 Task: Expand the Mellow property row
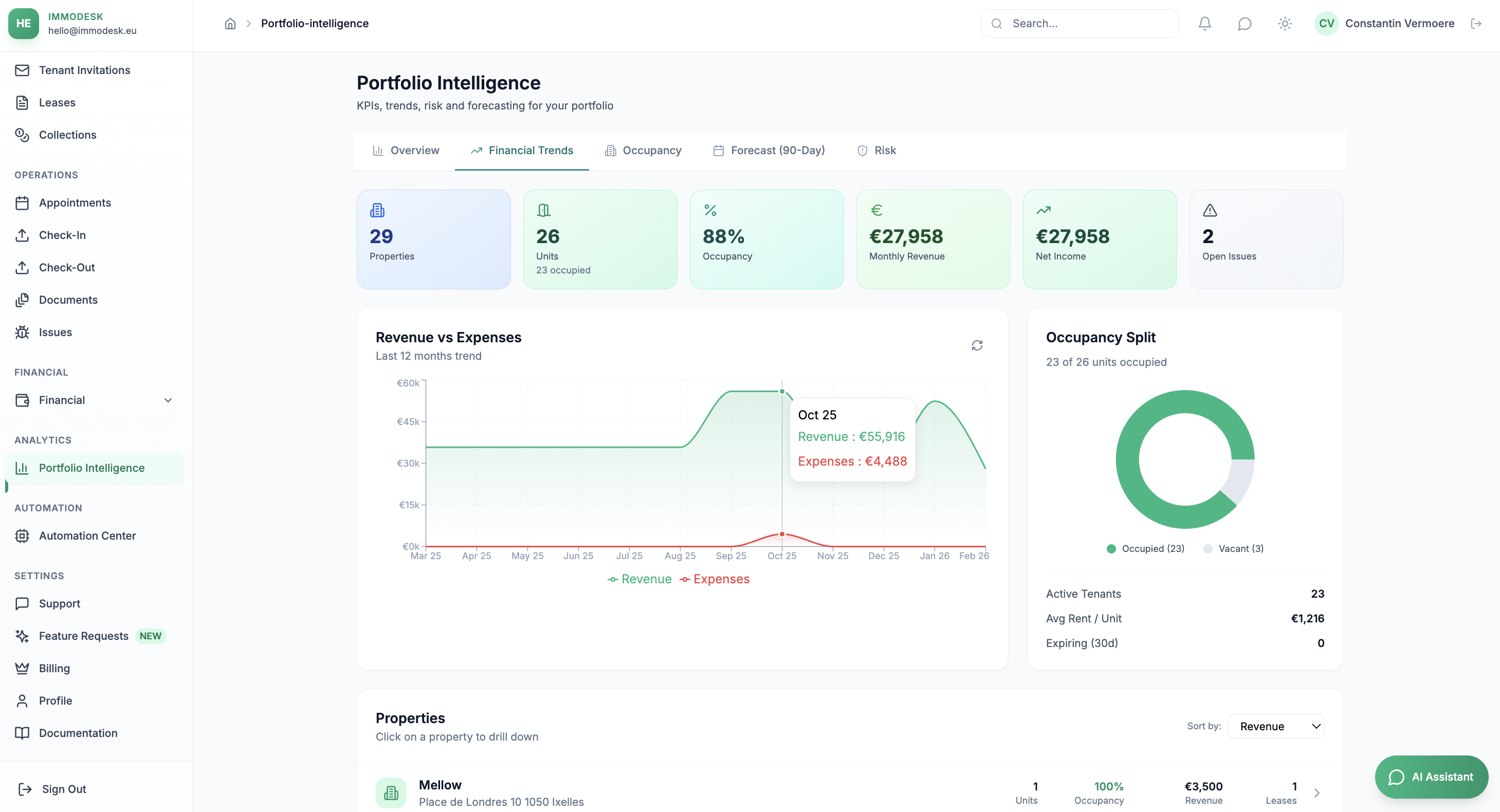1317,792
